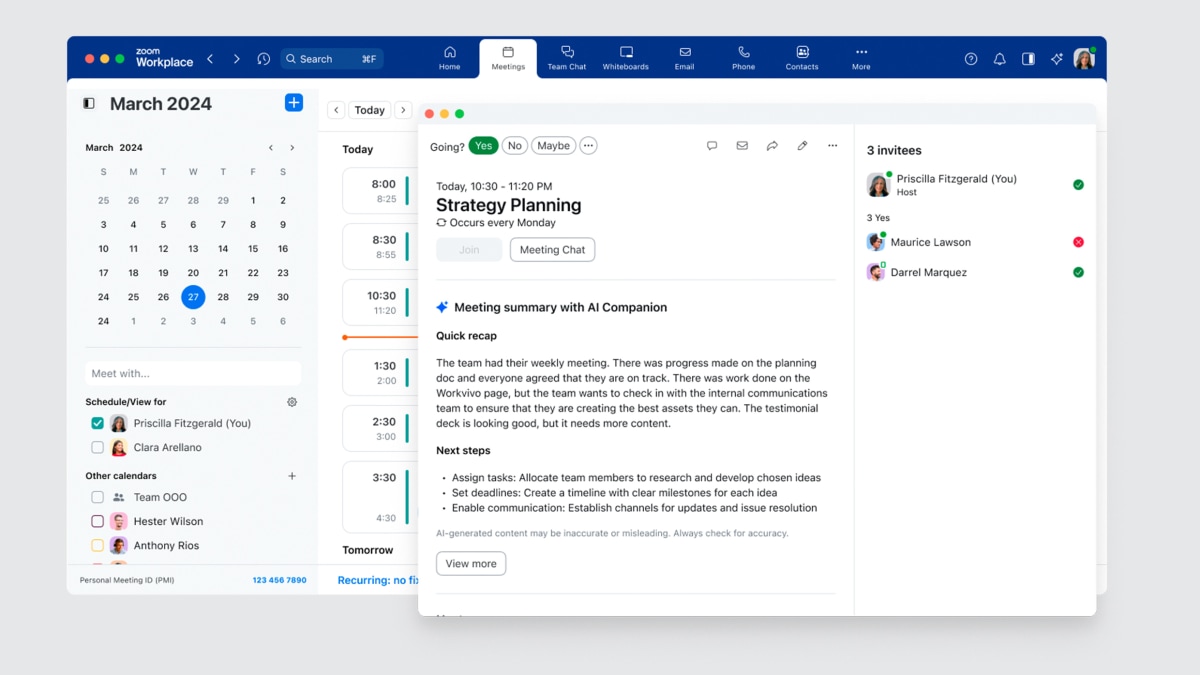Image resolution: width=1200 pixels, height=675 pixels.
Task: Uncheck Priscilla Fitzgerald (You) calendar
Action: click(x=97, y=423)
